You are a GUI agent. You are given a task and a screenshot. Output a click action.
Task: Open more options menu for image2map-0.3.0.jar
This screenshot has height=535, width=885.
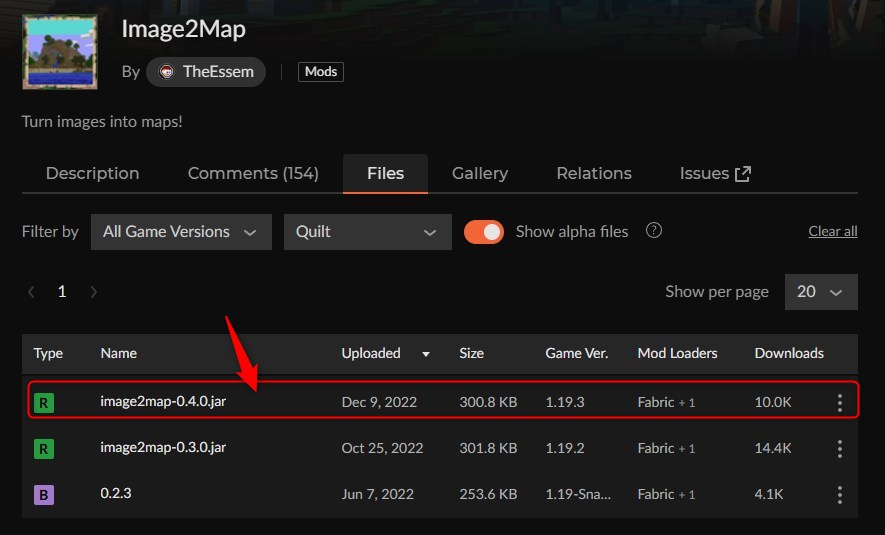click(x=840, y=449)
